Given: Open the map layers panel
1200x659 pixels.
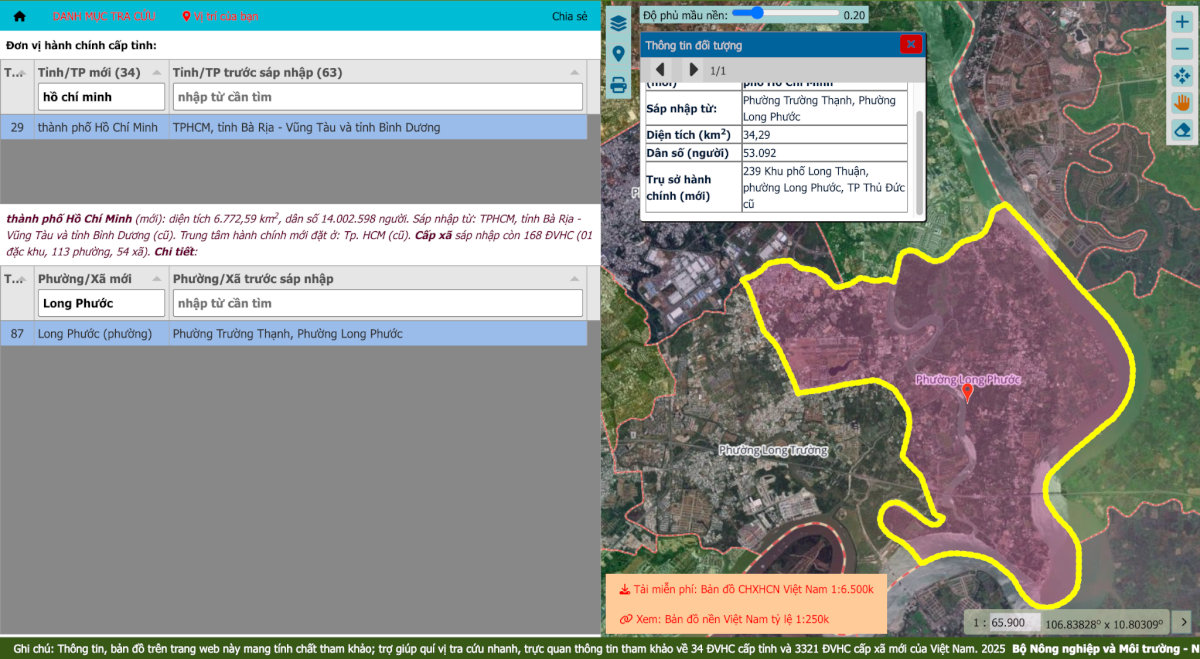Looking at the screenshot, I should click(x=618, y=23).
